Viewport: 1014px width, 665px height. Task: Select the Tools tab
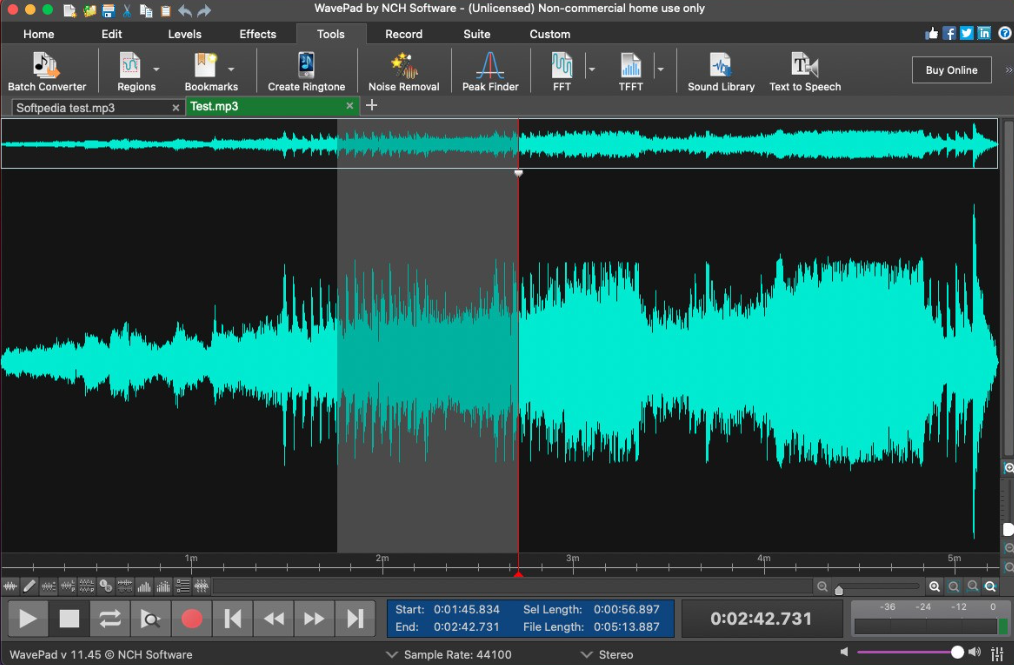click(330, 34)
